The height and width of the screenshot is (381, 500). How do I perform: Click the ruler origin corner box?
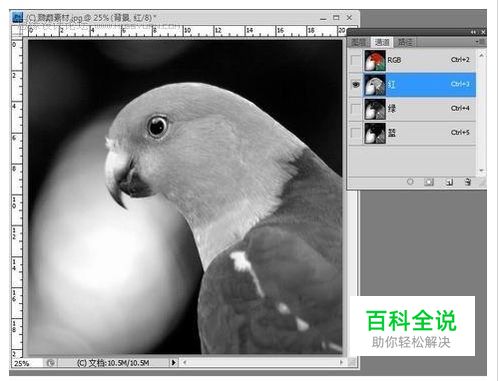[x=18, y=32]
